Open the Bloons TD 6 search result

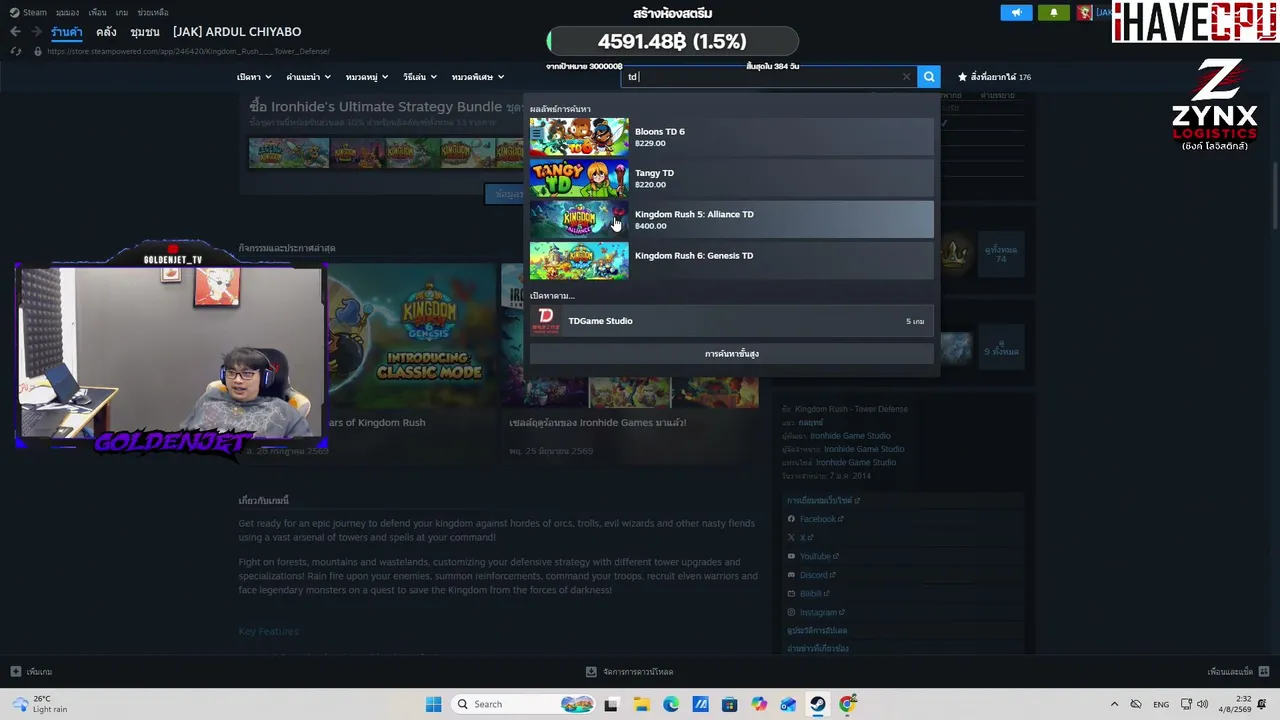tap(731, 137)
